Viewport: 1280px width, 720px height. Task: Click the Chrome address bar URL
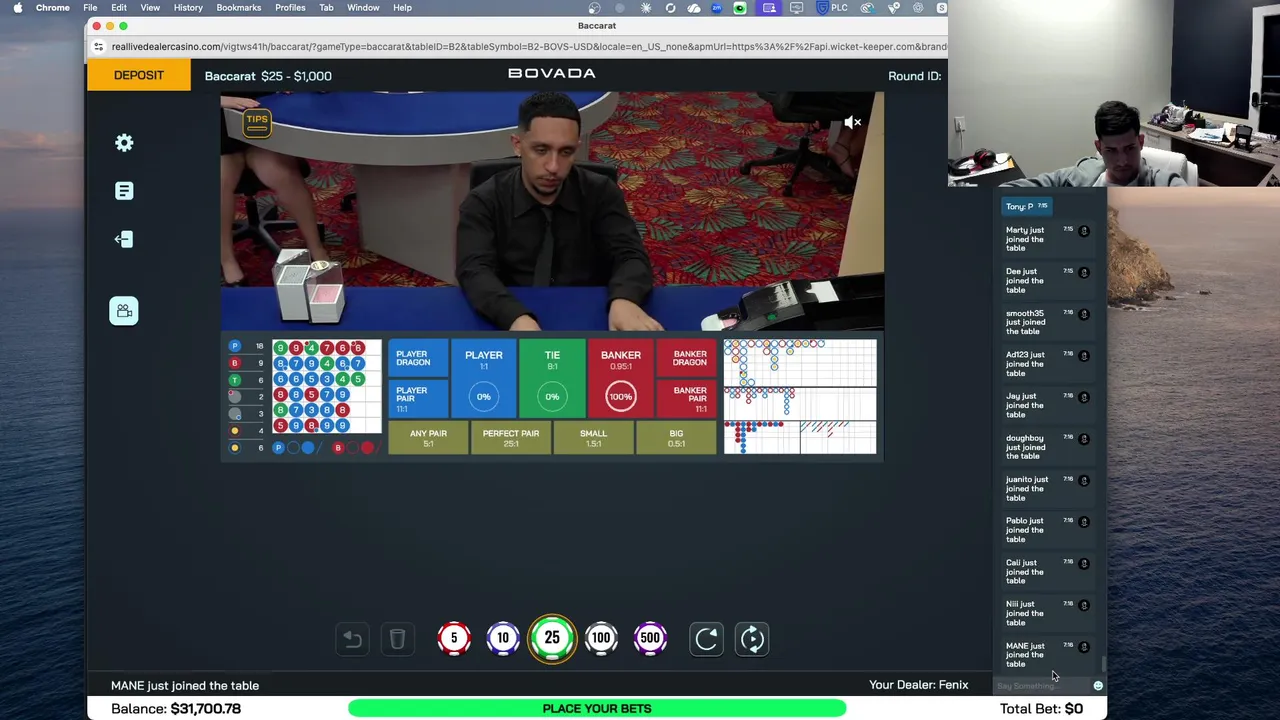click(x=528, y=46)
